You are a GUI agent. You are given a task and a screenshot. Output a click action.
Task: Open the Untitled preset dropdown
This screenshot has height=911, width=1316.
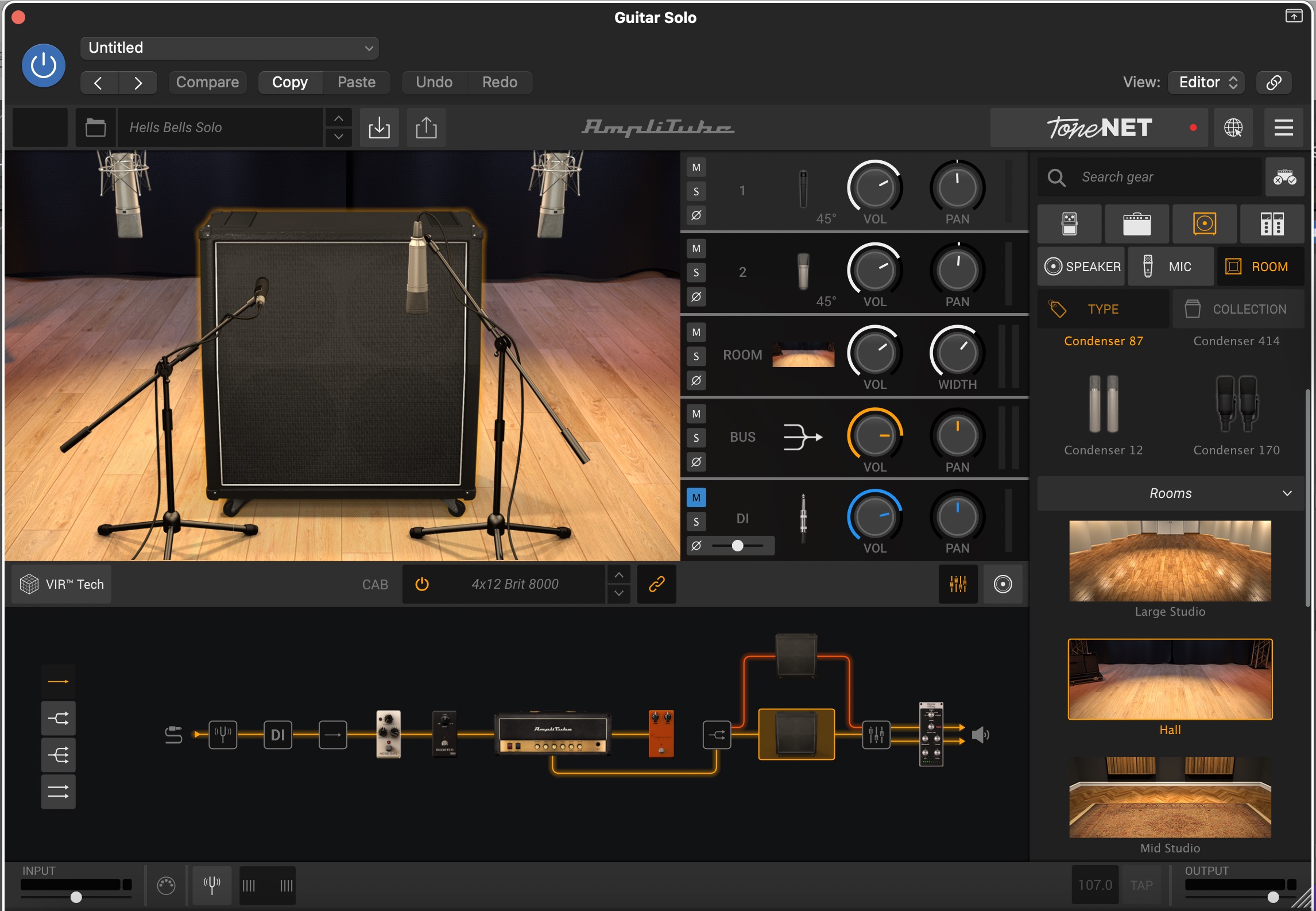pos(230,48)
